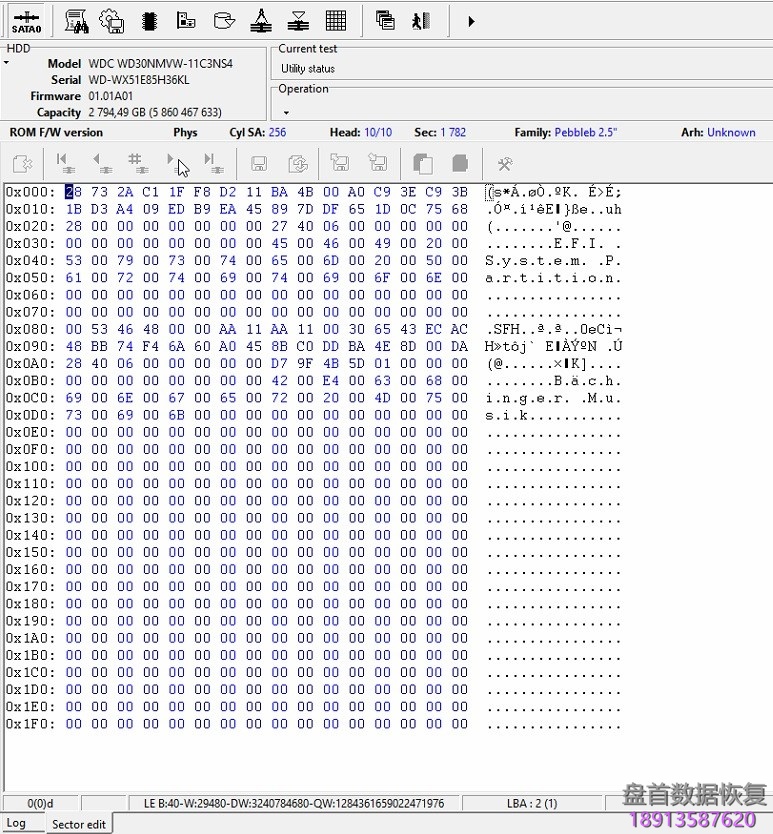Click the floppy save sector icon

tap(259, 164)
